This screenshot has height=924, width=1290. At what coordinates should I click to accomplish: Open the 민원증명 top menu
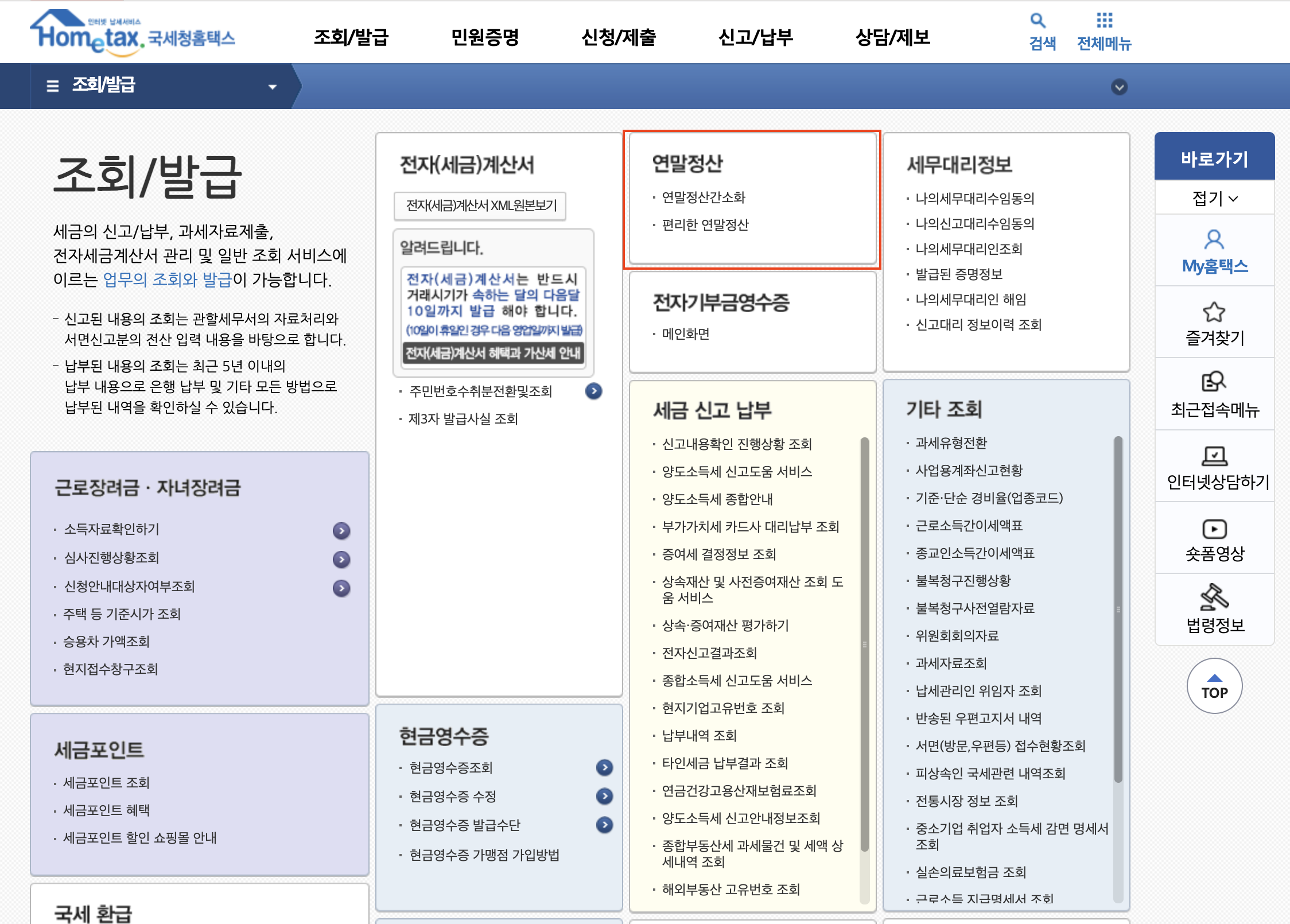pyautogui.click(x=485, y=37)
